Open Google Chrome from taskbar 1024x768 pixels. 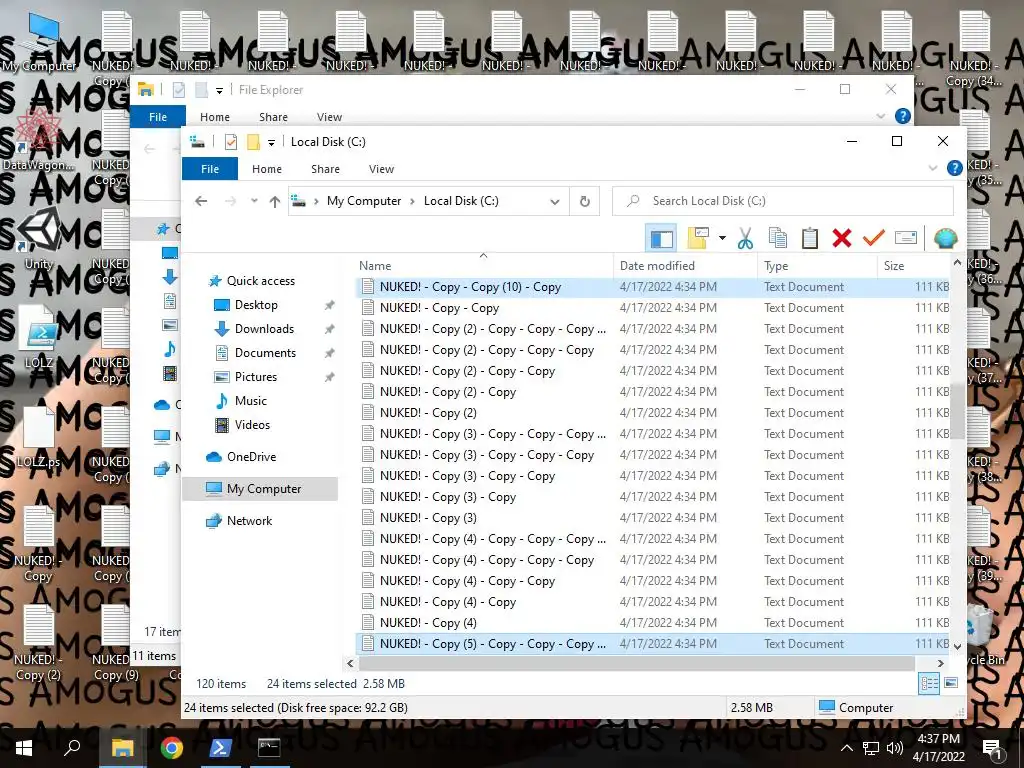(x=172, y=748)
